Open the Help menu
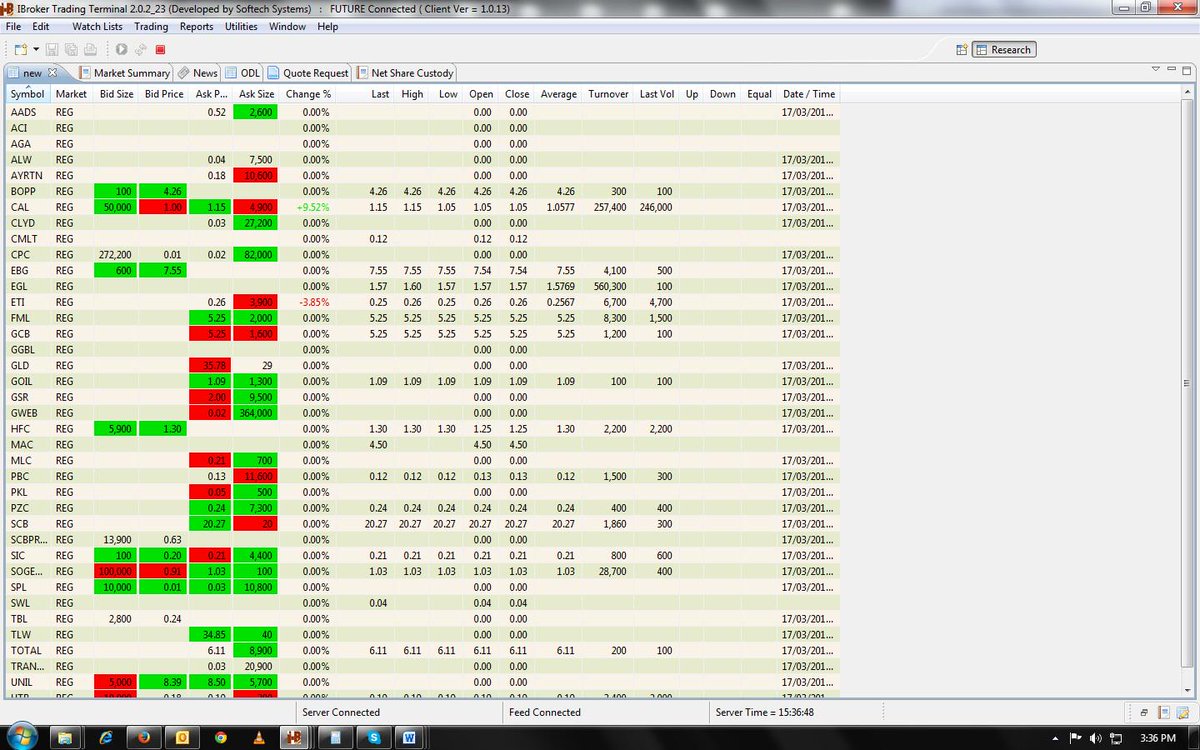 point(328,27)
